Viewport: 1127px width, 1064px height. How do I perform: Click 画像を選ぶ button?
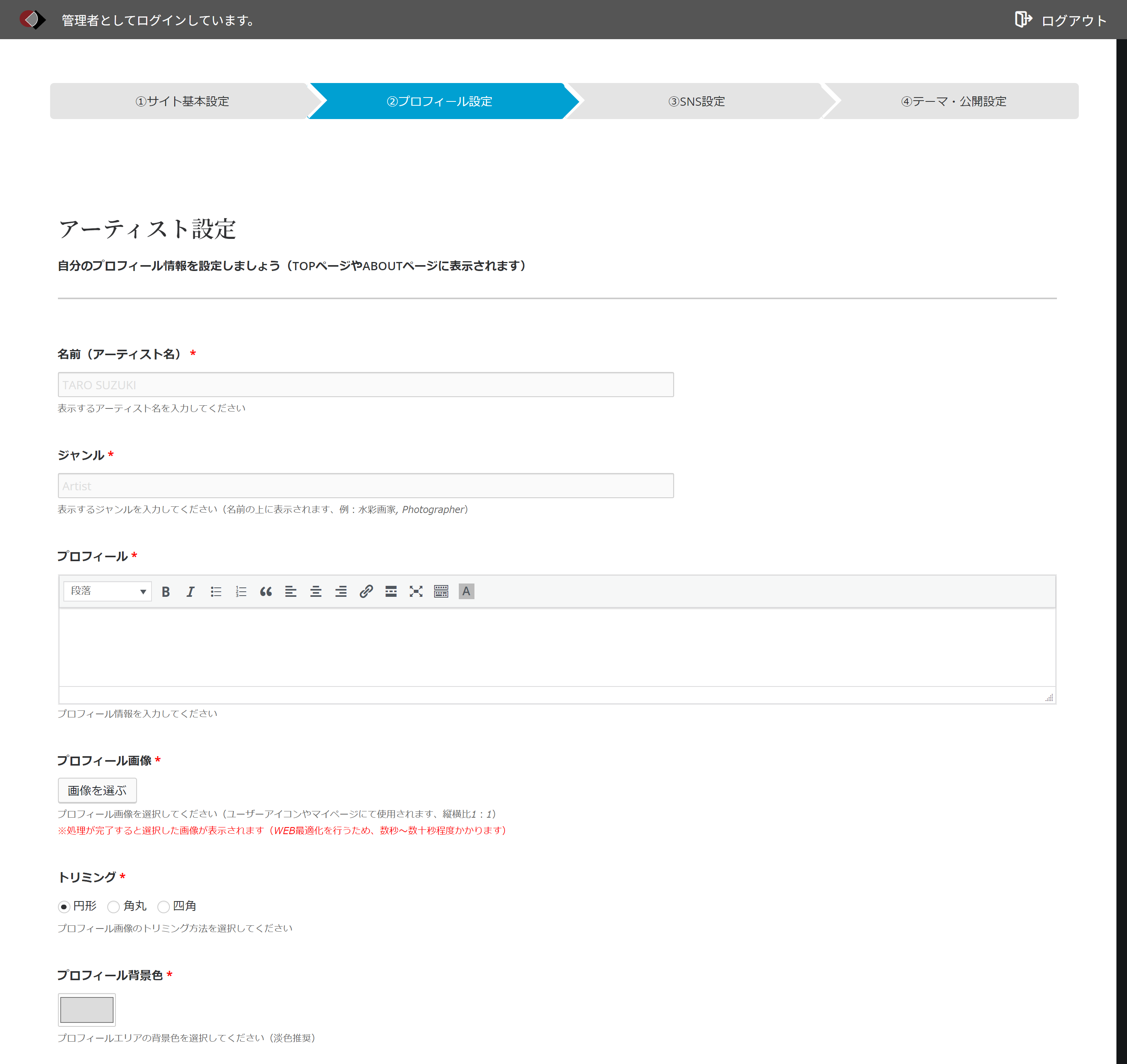(x=97, y=790)
